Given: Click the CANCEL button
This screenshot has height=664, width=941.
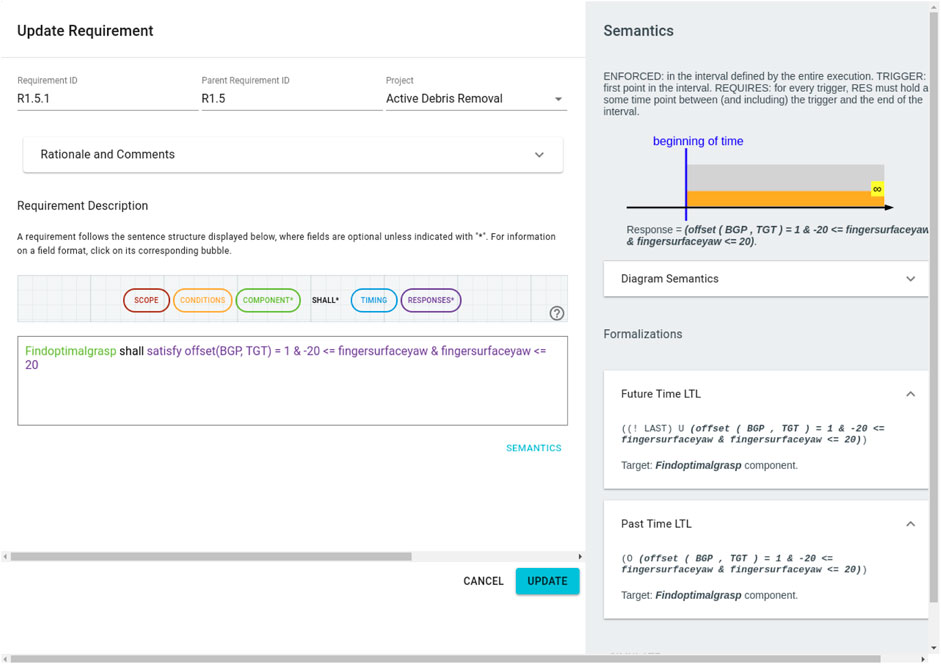Looking at the screenshot, I should (483, 581).
